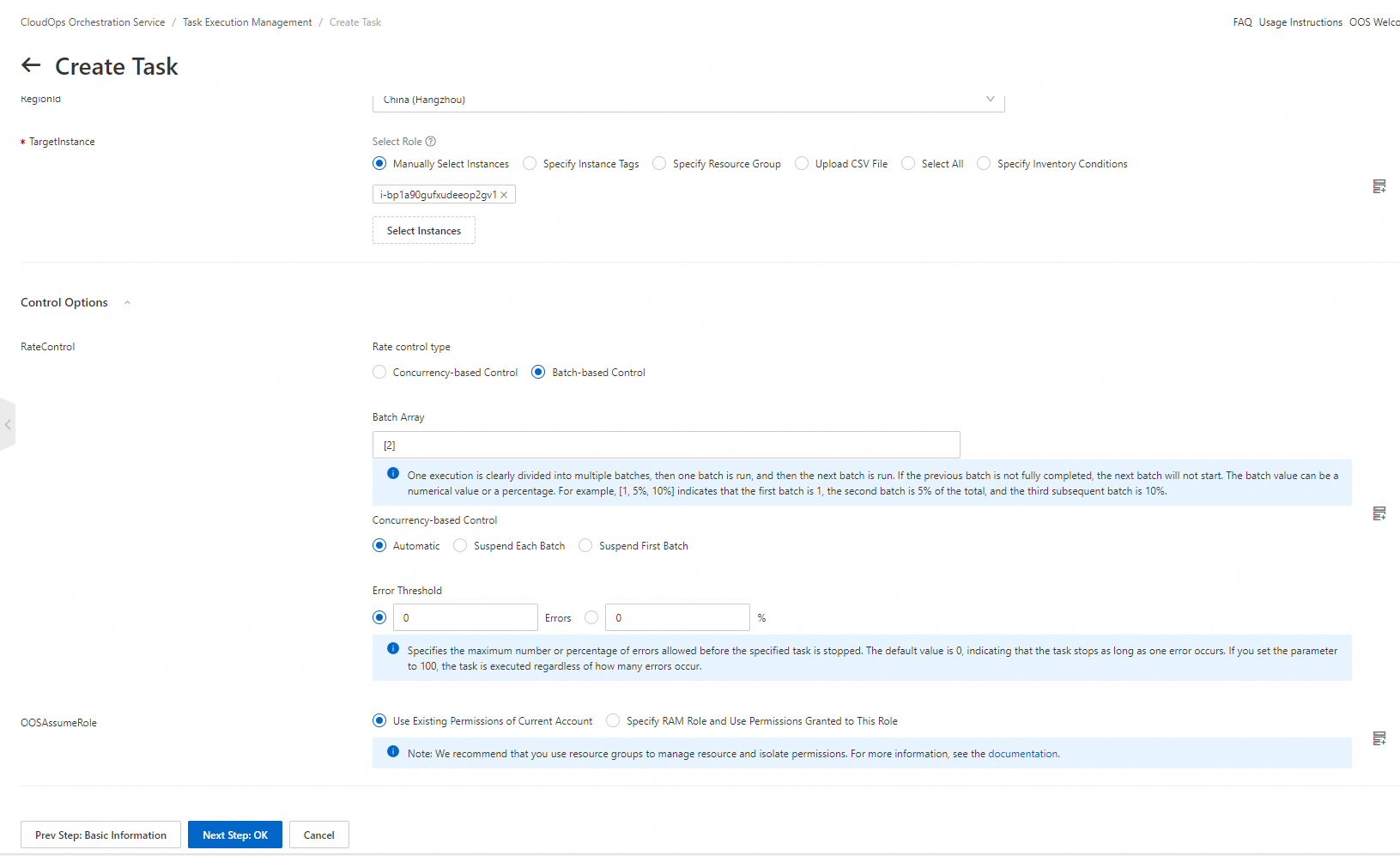The width and height of the screenshot is (1400, 856).
Task: Click the Batch Array label
Action: point(398,417)
